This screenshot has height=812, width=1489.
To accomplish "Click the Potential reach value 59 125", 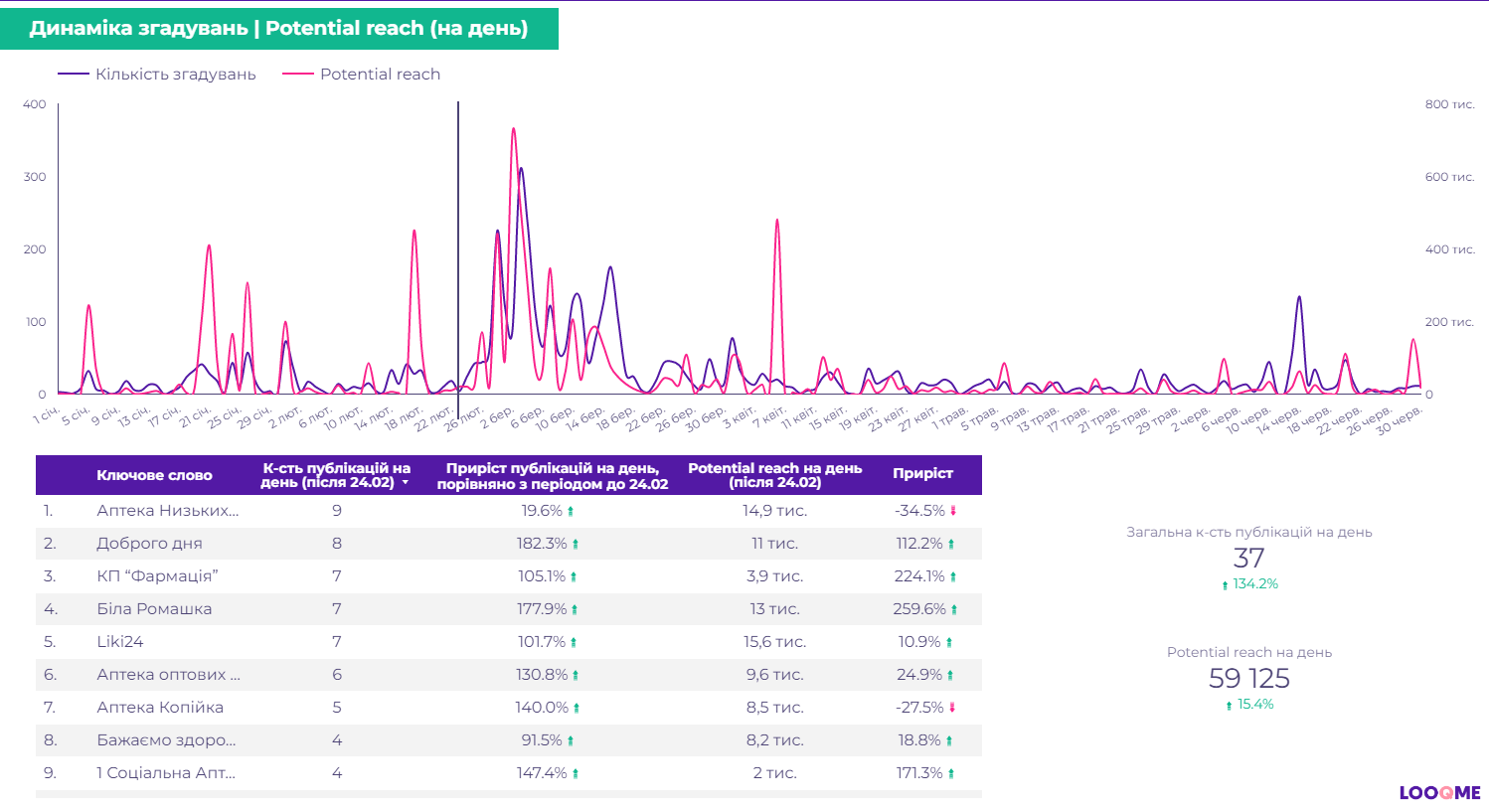I will coord(1248,679).
